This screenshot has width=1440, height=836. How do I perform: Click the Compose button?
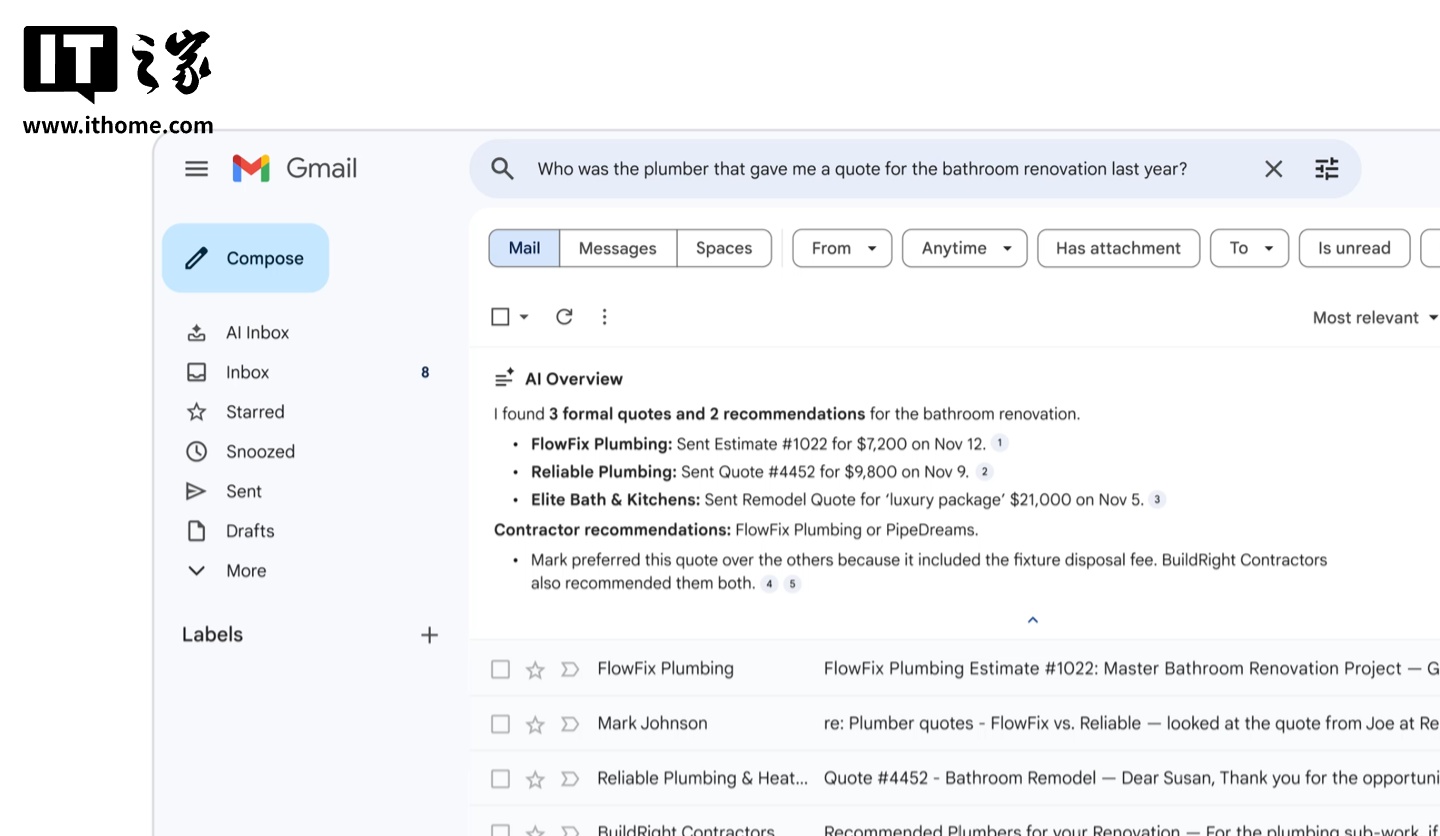pos(246,257)
